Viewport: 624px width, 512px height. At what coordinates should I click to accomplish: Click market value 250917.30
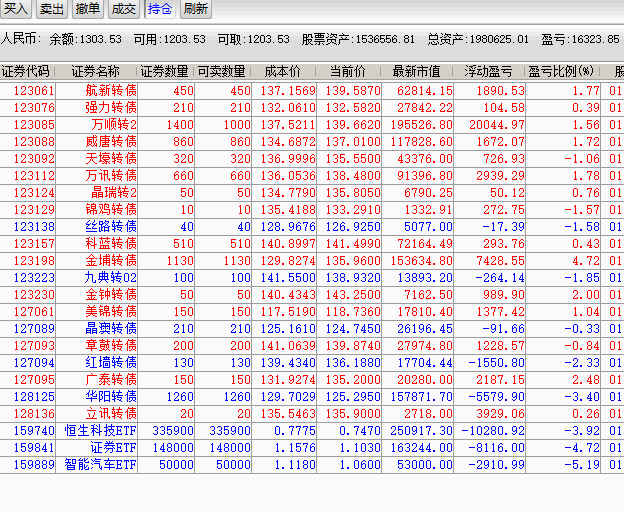pos(421,431)
